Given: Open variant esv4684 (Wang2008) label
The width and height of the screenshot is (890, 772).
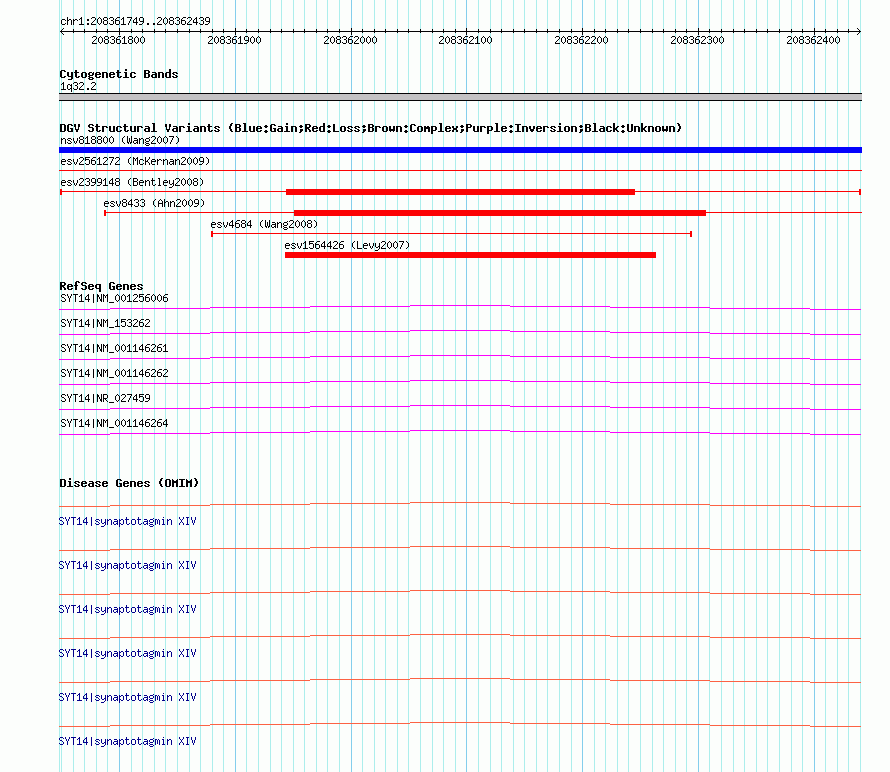Looking at the screenshot, I should click(264, 224).
